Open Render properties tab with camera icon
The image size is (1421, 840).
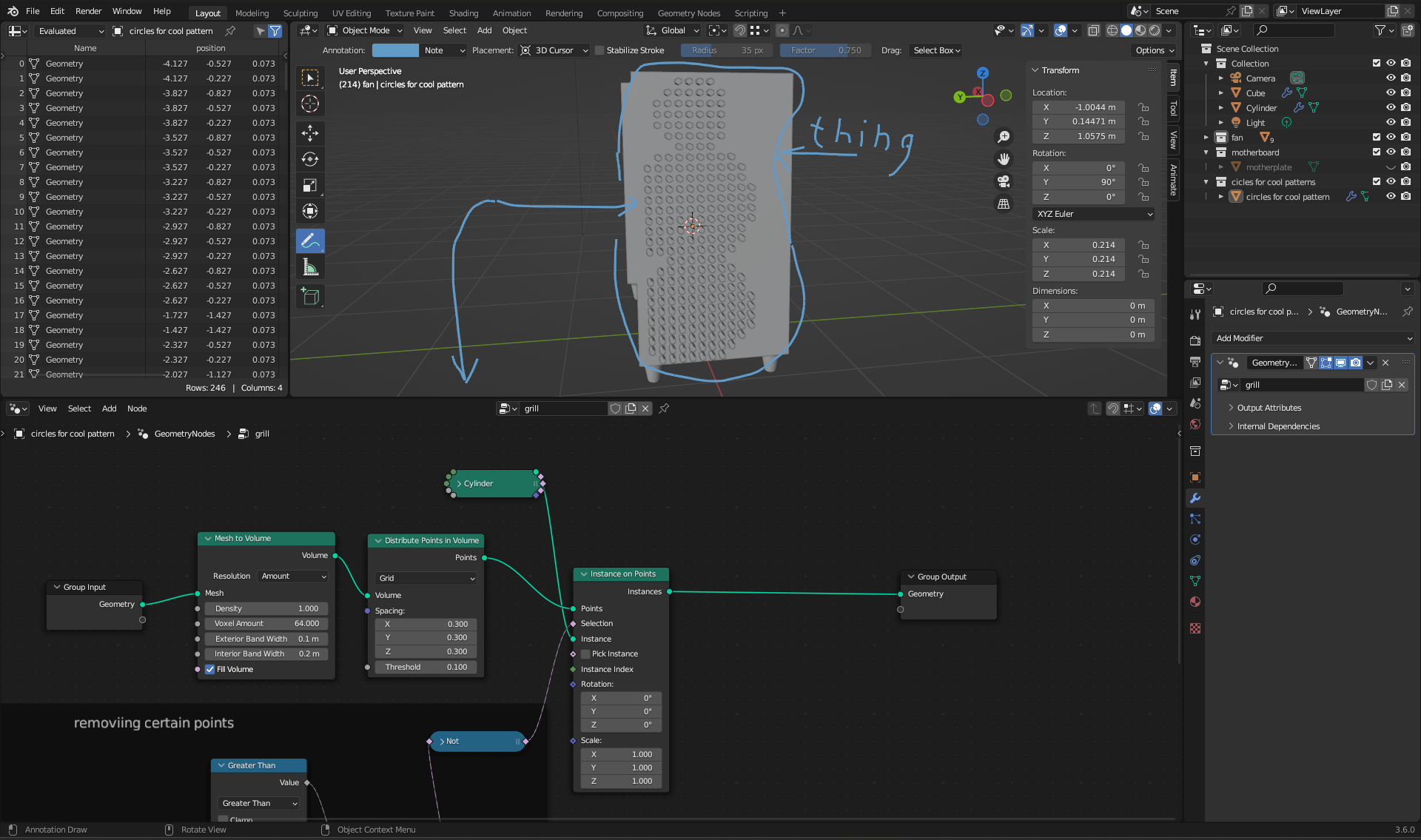[x=1195, y=340]
